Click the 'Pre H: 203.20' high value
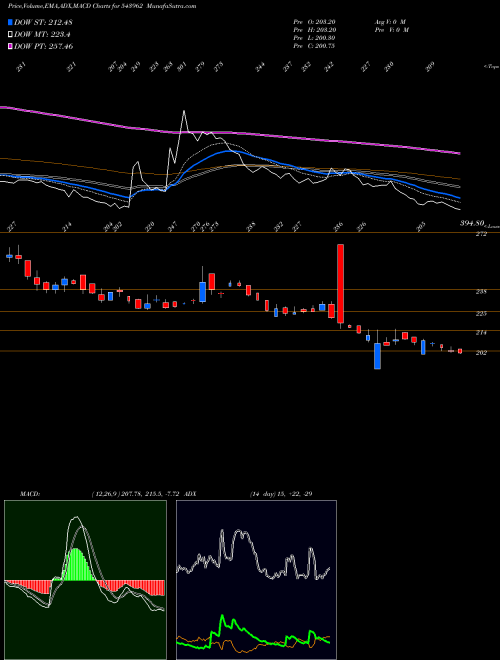Viewport: 500px width, 660px height. coord(314,30)
